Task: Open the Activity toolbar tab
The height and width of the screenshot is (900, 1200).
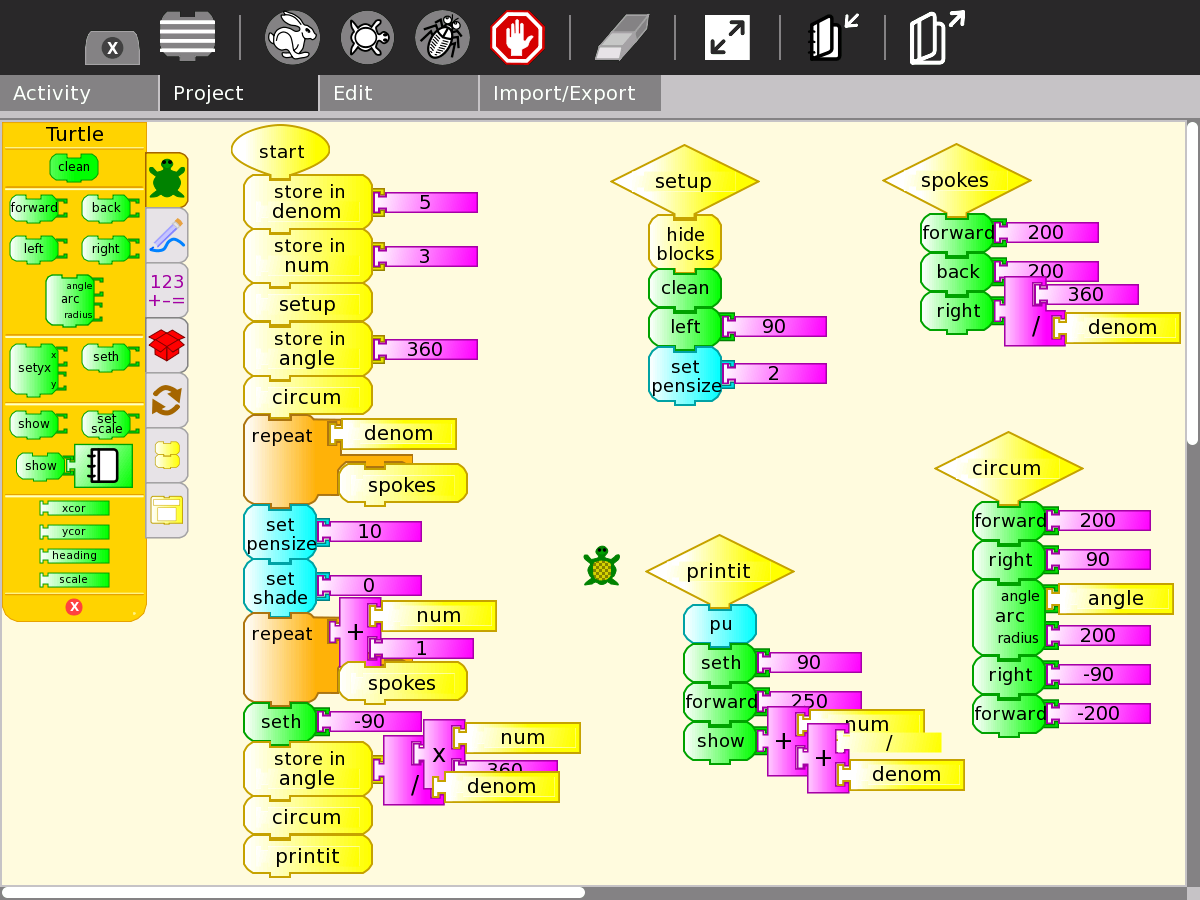Action: click(x=79, y=93)
